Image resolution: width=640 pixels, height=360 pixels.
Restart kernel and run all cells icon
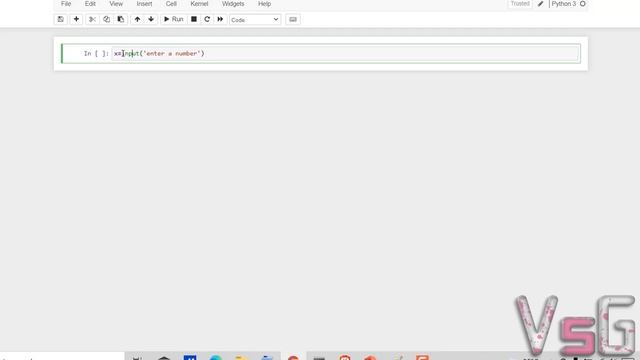[220, 19]
